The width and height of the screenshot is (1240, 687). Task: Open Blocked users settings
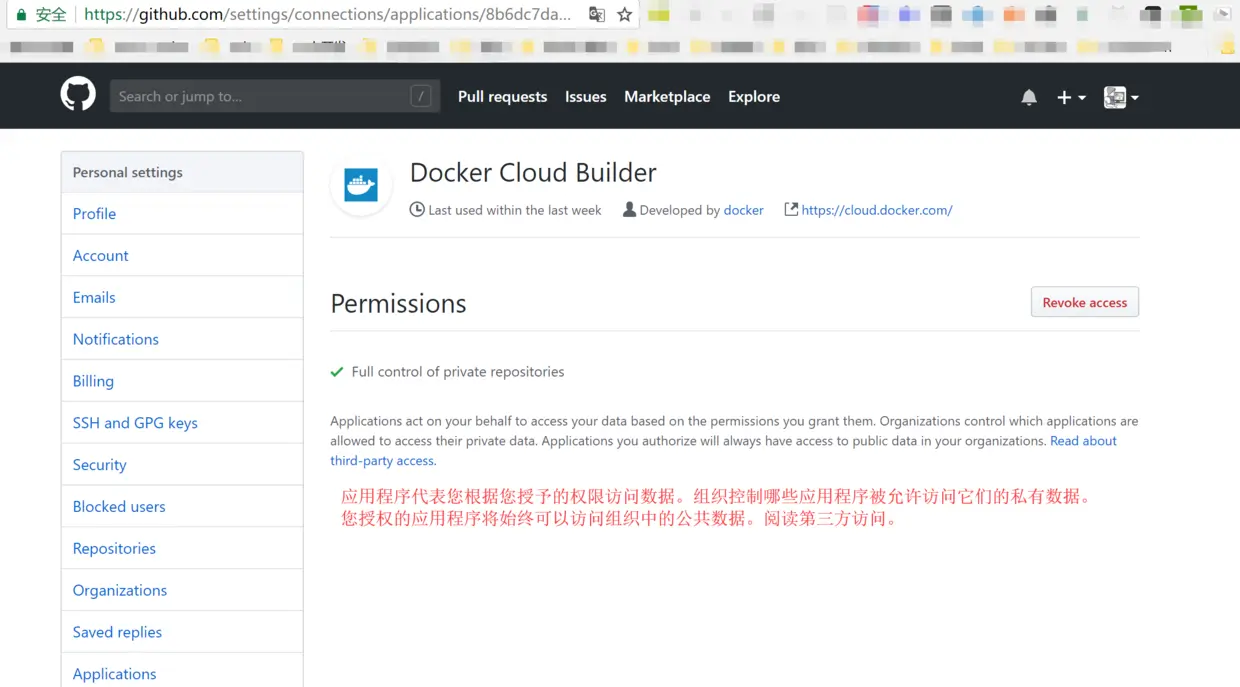(x=182, y=507)
